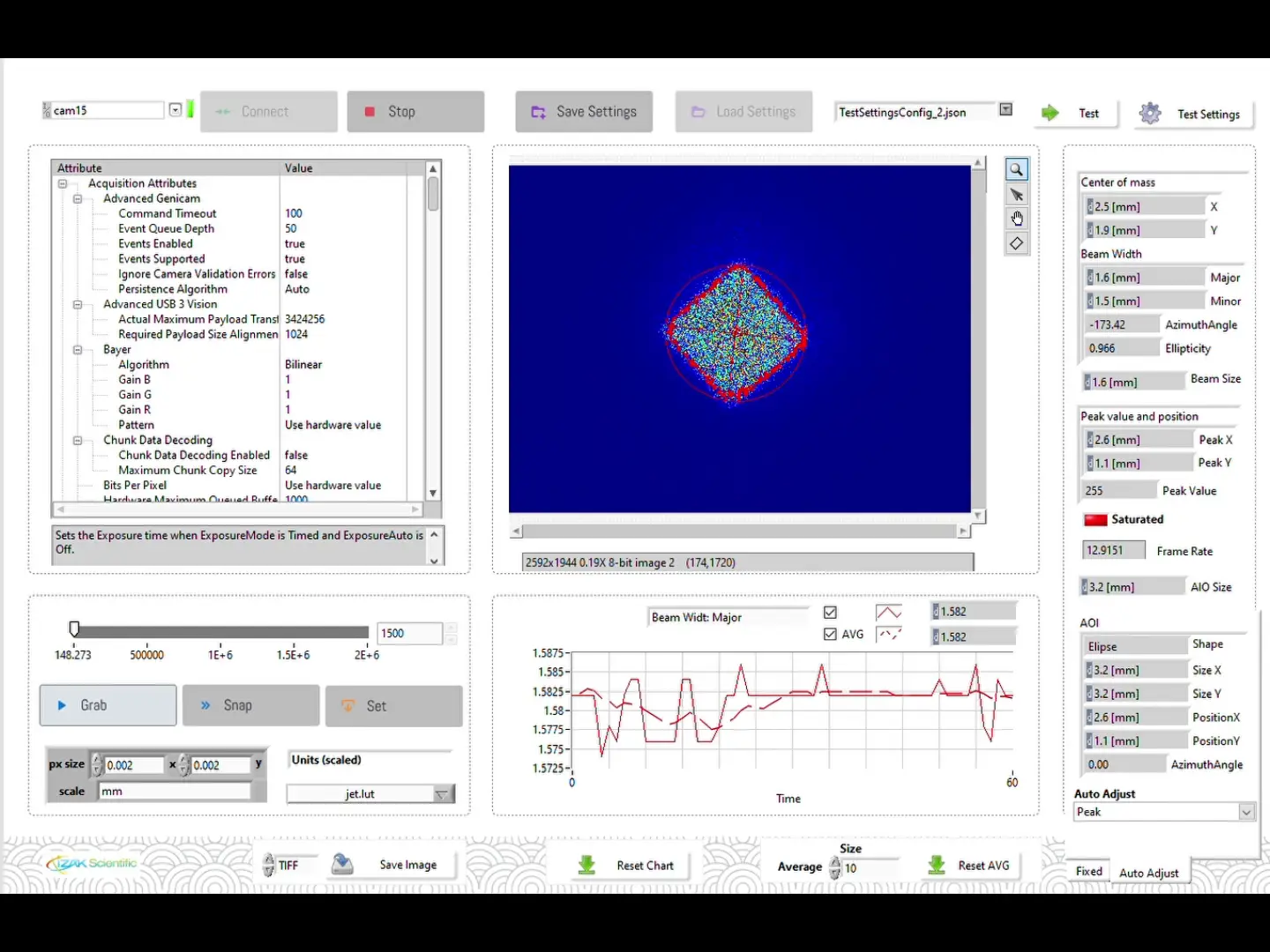This screenshot has height=952, width=1270.
Task: Choose the diamond ROI tool
Action: pos(1016,243)
